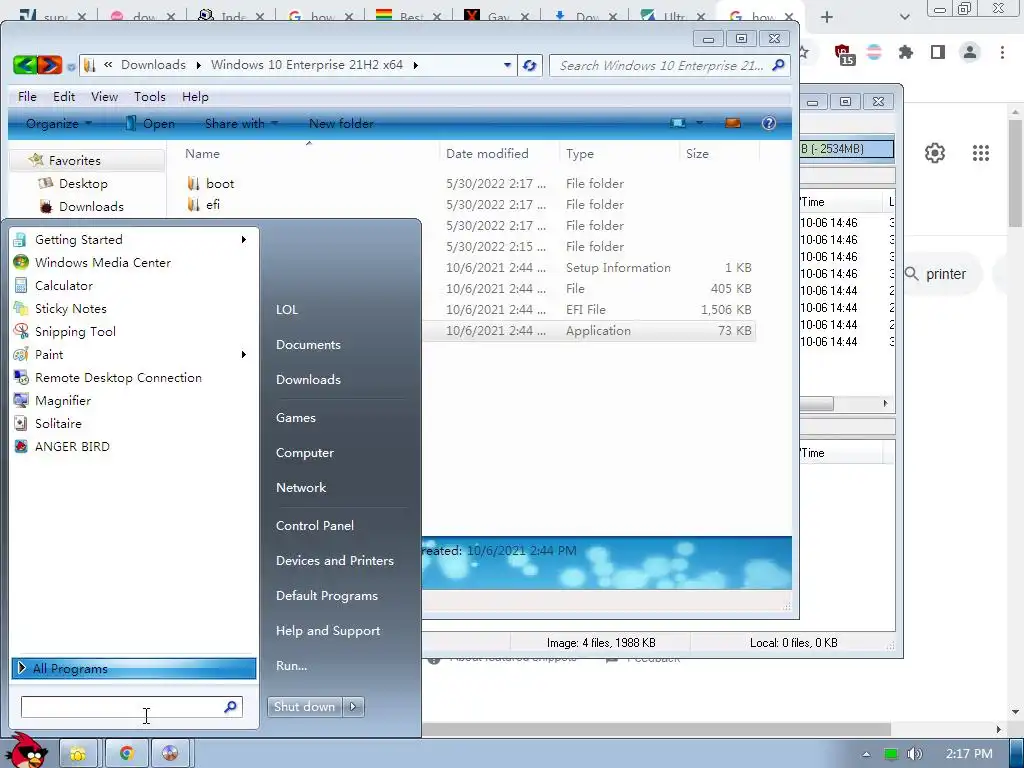This screenshot has height=768, width=1024.
Task: Expand Paint recent files arrow
Action: tap(244, 355)
